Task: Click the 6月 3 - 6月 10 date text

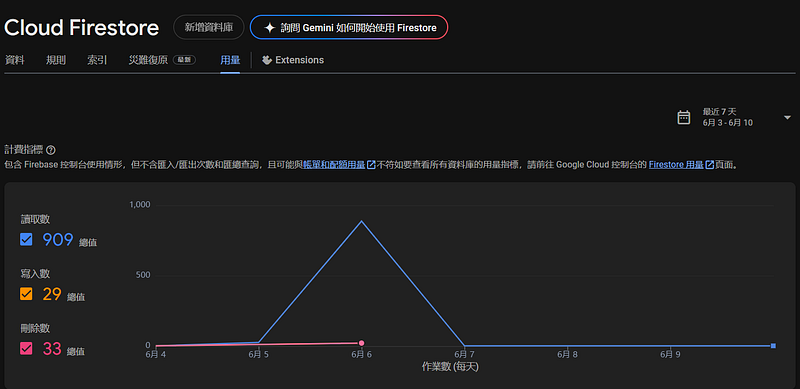Action: pos(728,123)
